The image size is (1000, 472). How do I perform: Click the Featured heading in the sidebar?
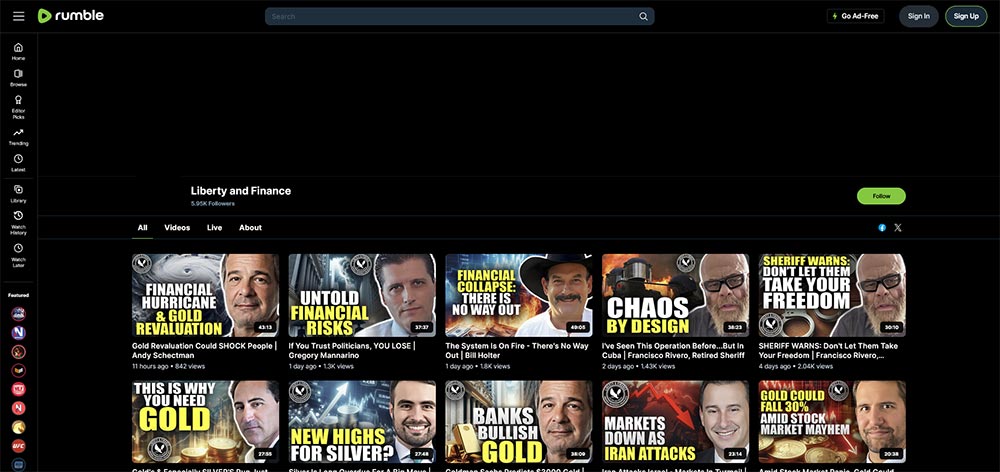click(18, 295)
